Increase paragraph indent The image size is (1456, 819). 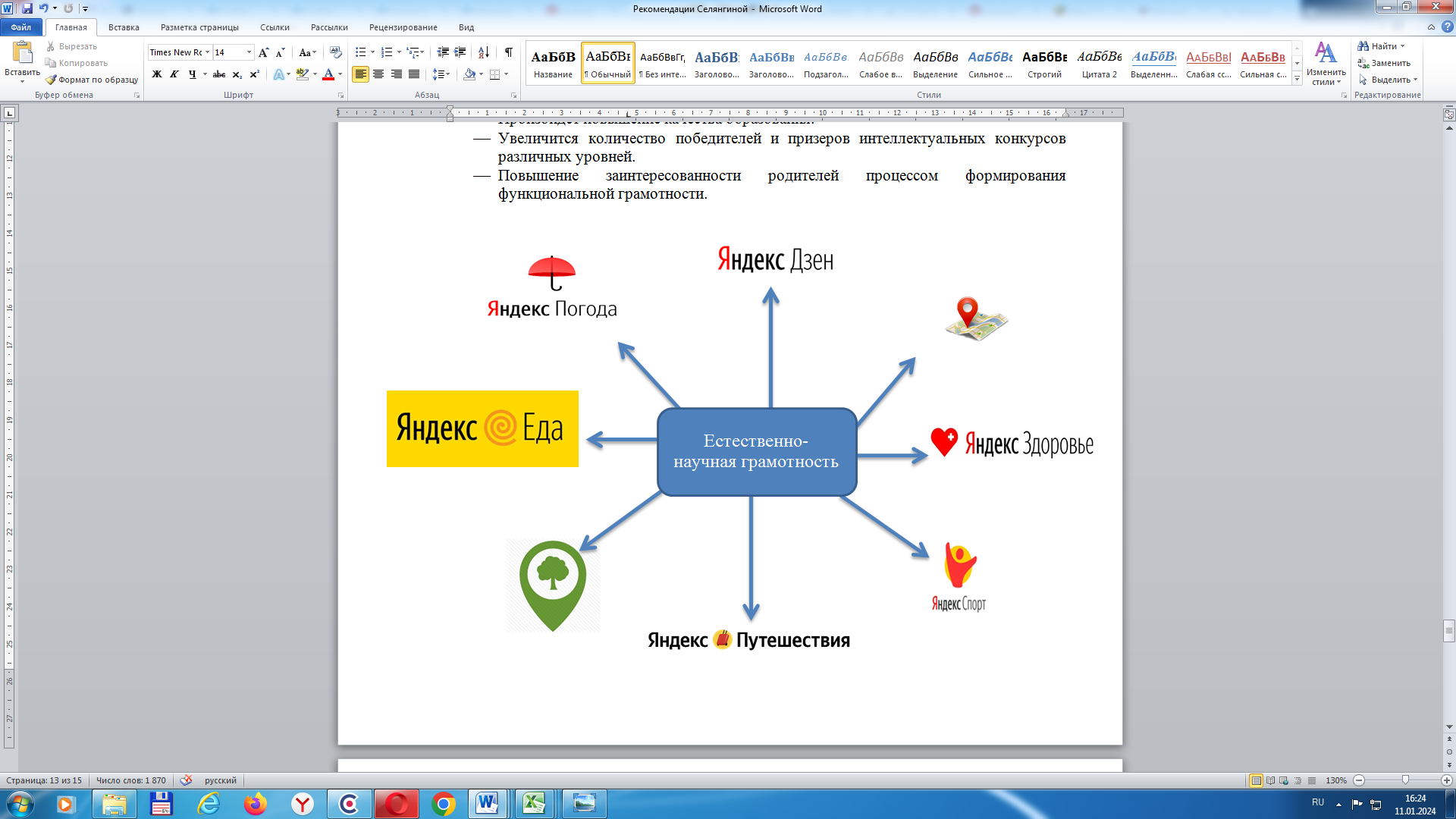click(460, 52)
